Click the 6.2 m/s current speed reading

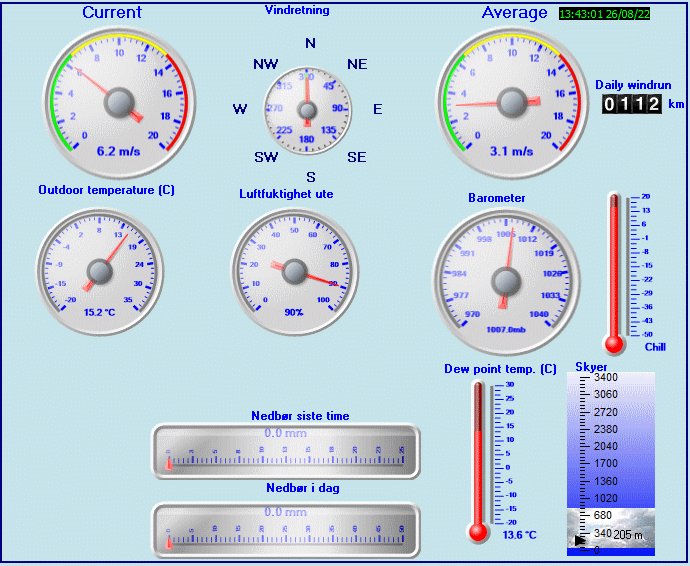click(118, 152)
